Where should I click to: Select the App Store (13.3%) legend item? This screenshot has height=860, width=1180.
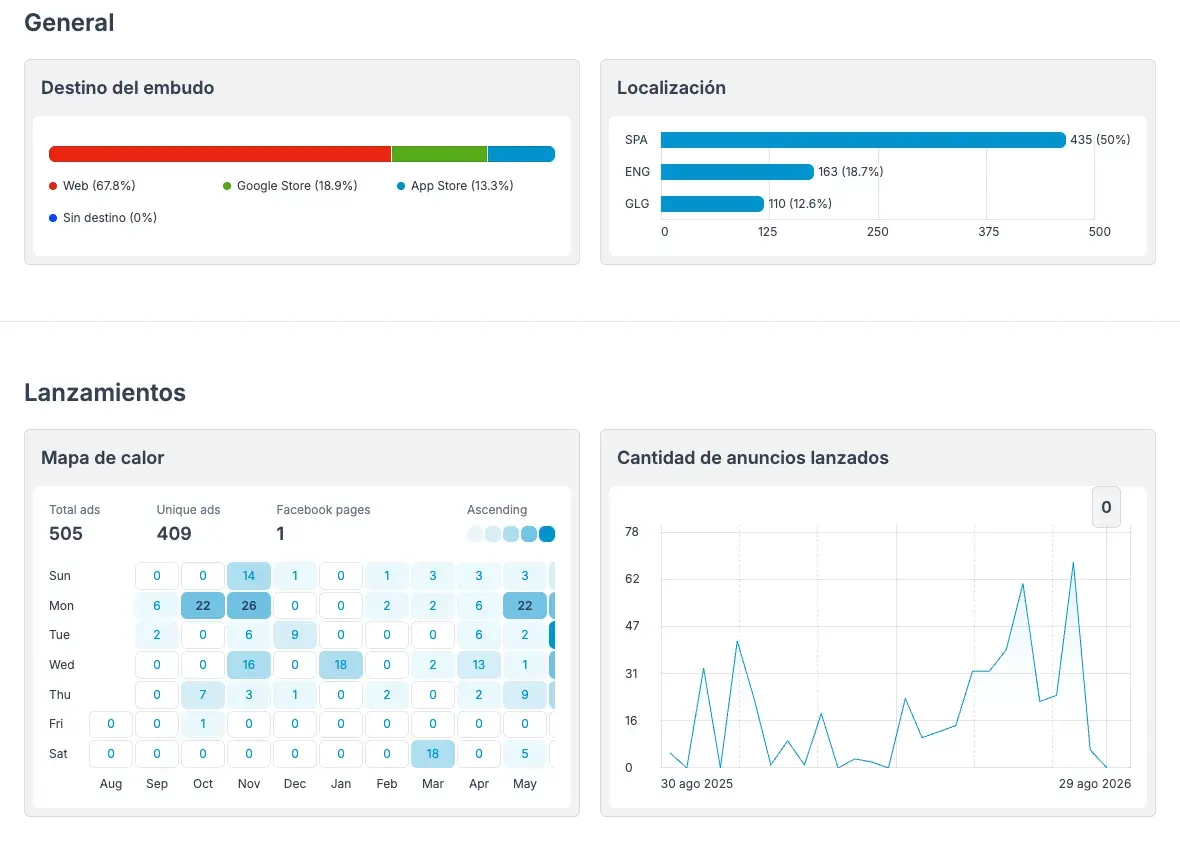(x=455, y=186)
